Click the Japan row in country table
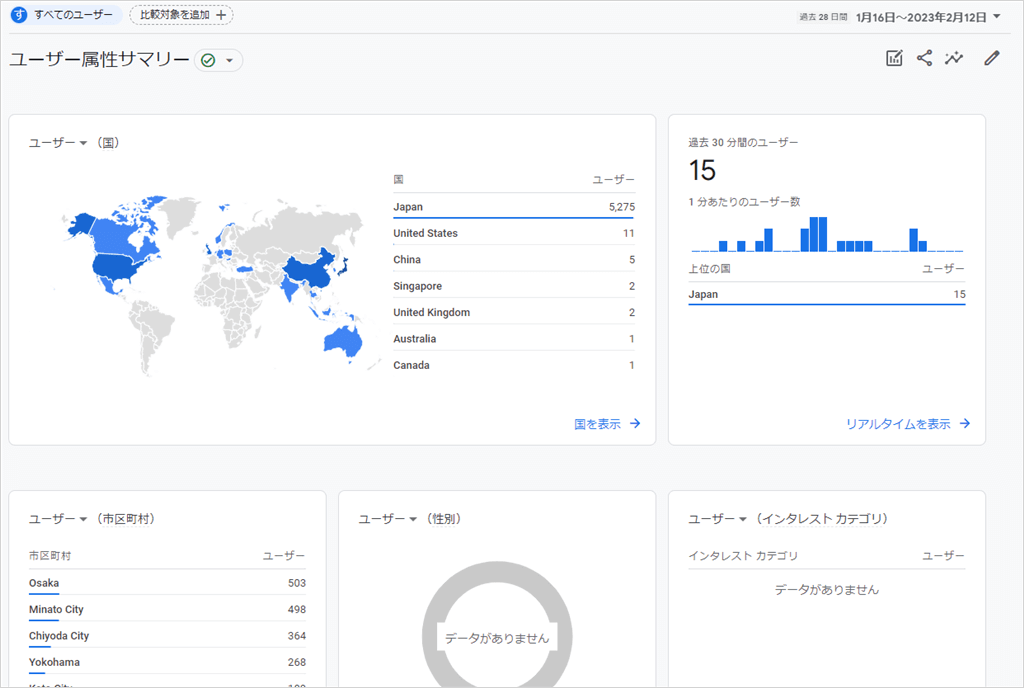 tap(514, 206)
